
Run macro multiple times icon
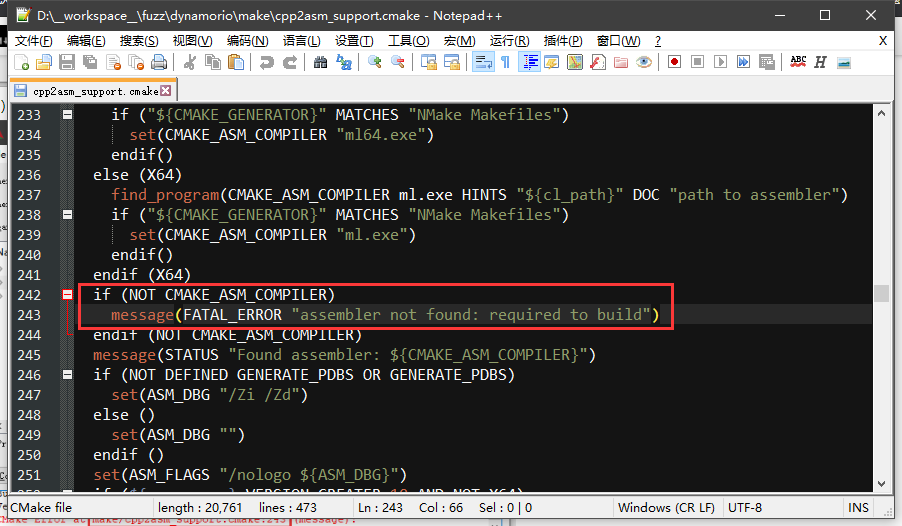pos(743,62)
